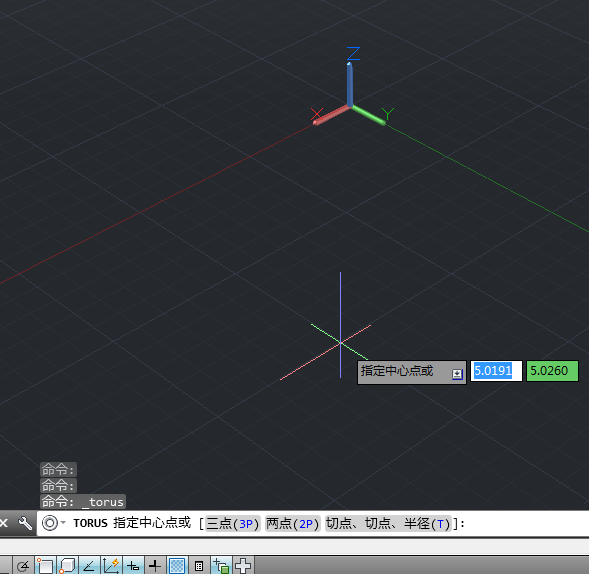Toggle Lineweight display status button
This screenshot has height=574, width=589.
pyautogui.click(x=155, y=565)
